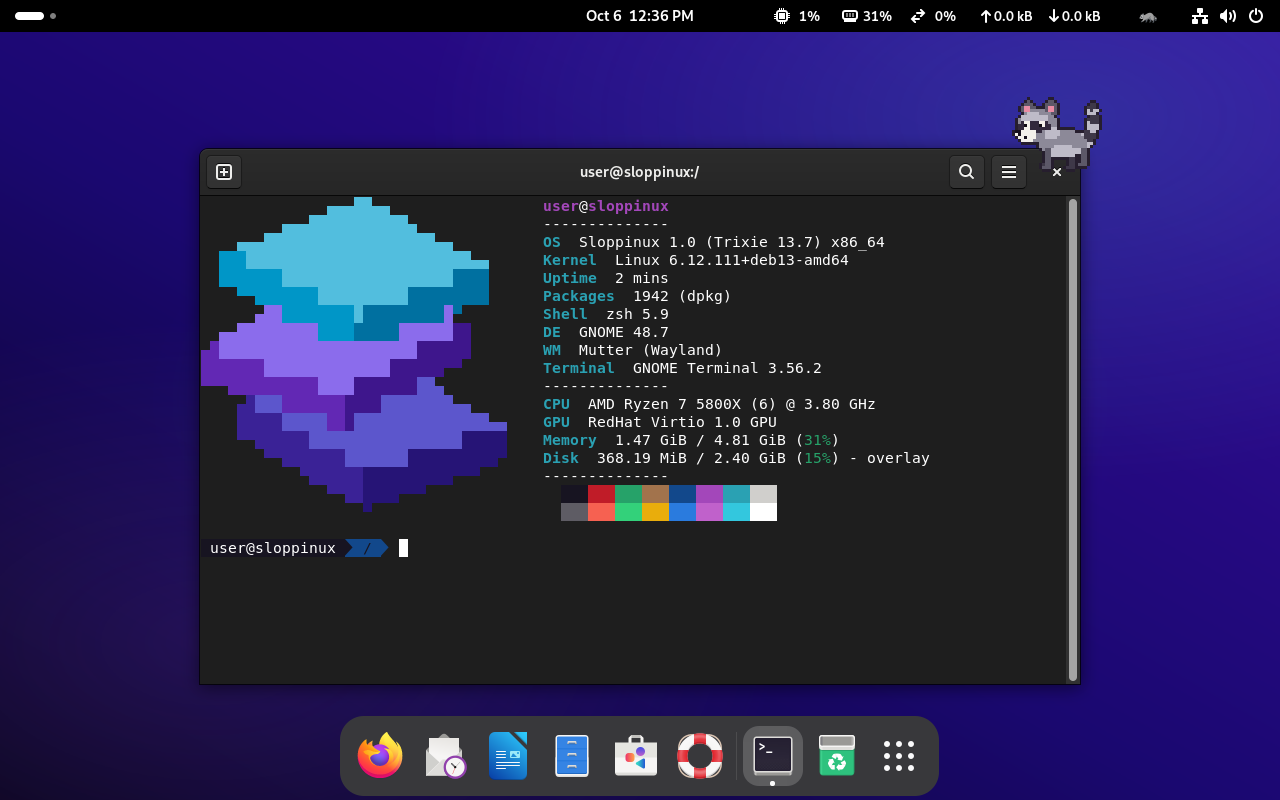Click the "Terminal GNOME Terminal 3.56.2" line
This screenshot has width=1280, height=800.
coord(682,368)
